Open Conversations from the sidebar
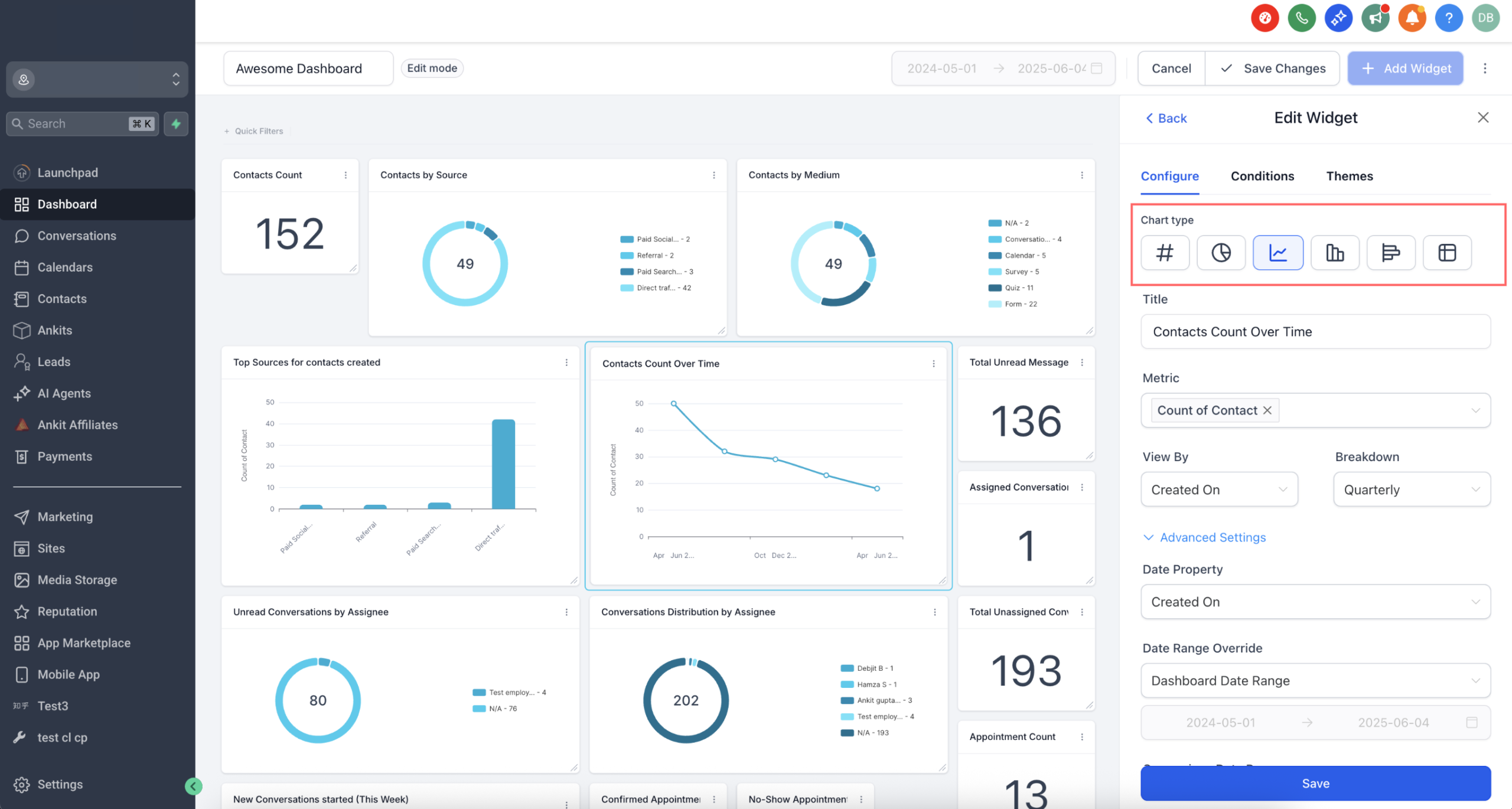 [x=77, y=236]
